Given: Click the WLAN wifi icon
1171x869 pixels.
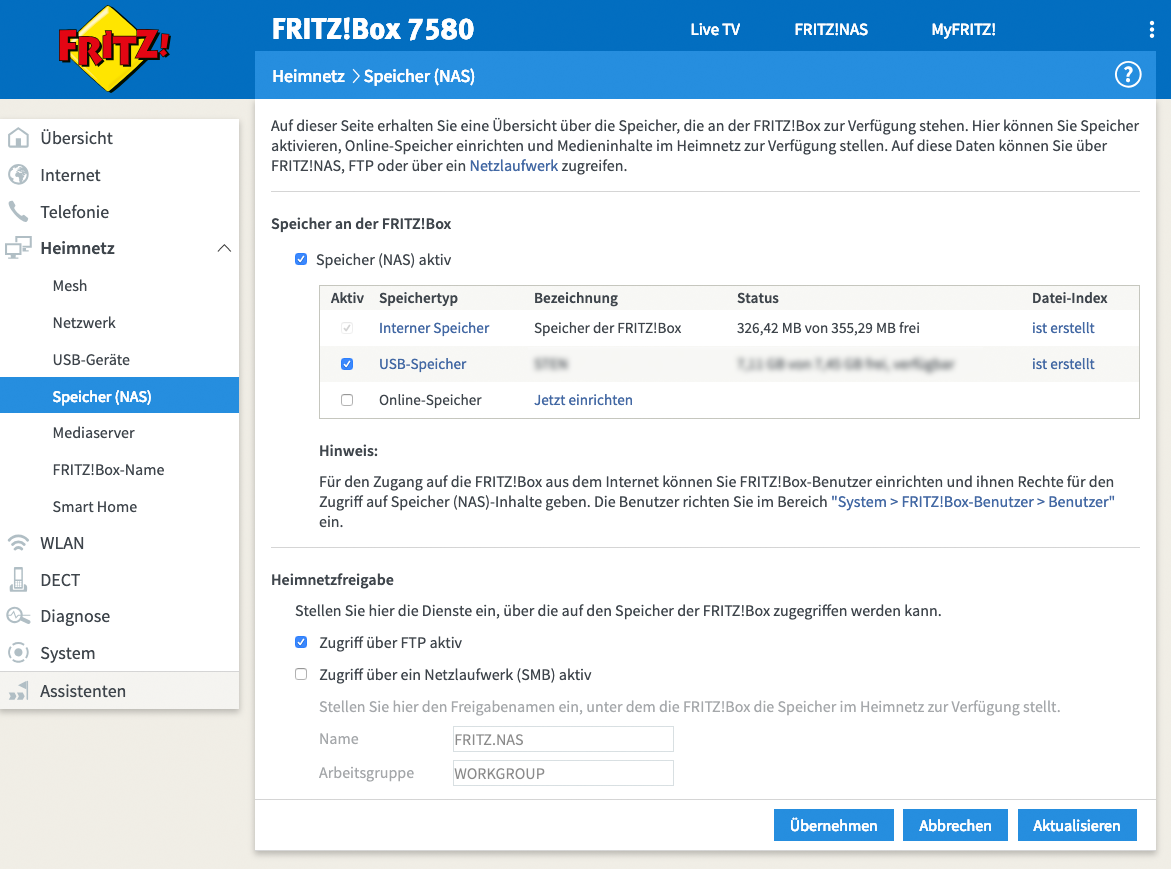Looking at the screenshot, I should tap(18, 543).
